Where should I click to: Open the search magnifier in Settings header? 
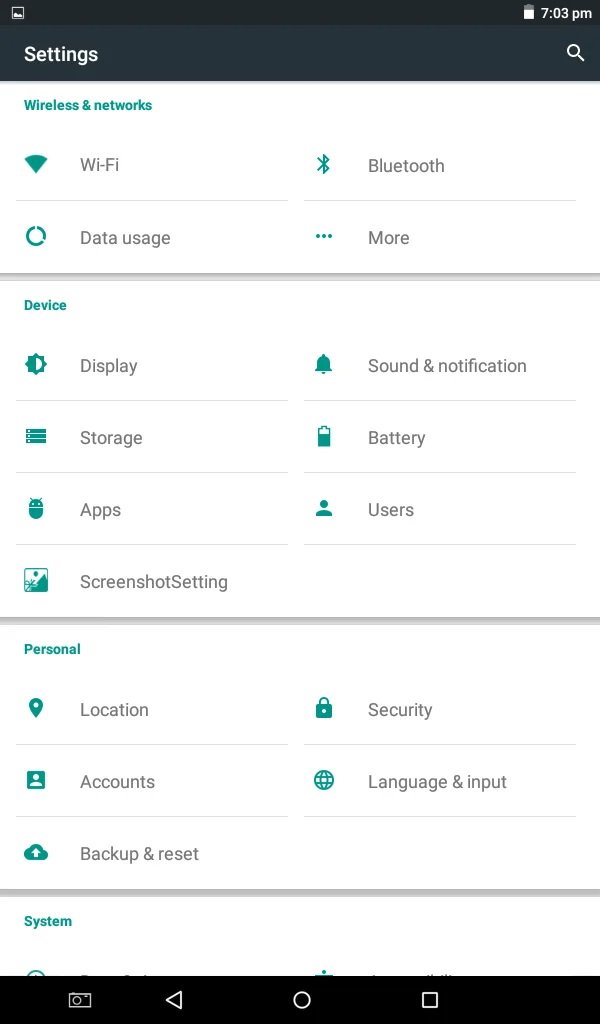click(x=575, y=53)
